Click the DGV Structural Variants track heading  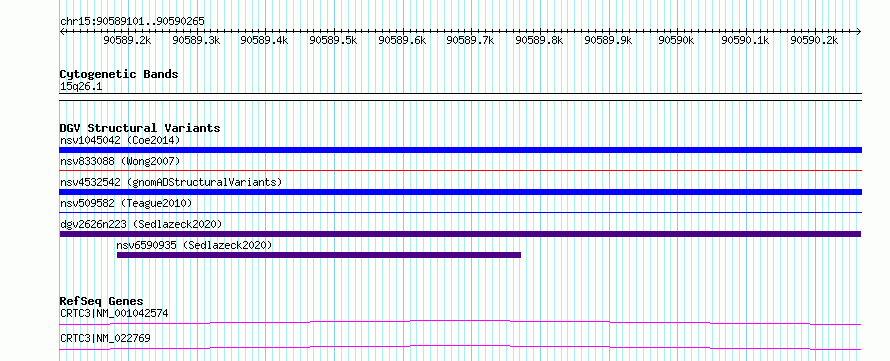click(x=140, y=128)
